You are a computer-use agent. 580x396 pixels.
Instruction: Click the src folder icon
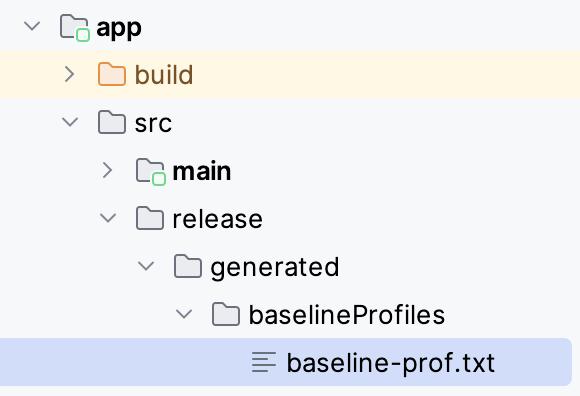click(112, 122)
